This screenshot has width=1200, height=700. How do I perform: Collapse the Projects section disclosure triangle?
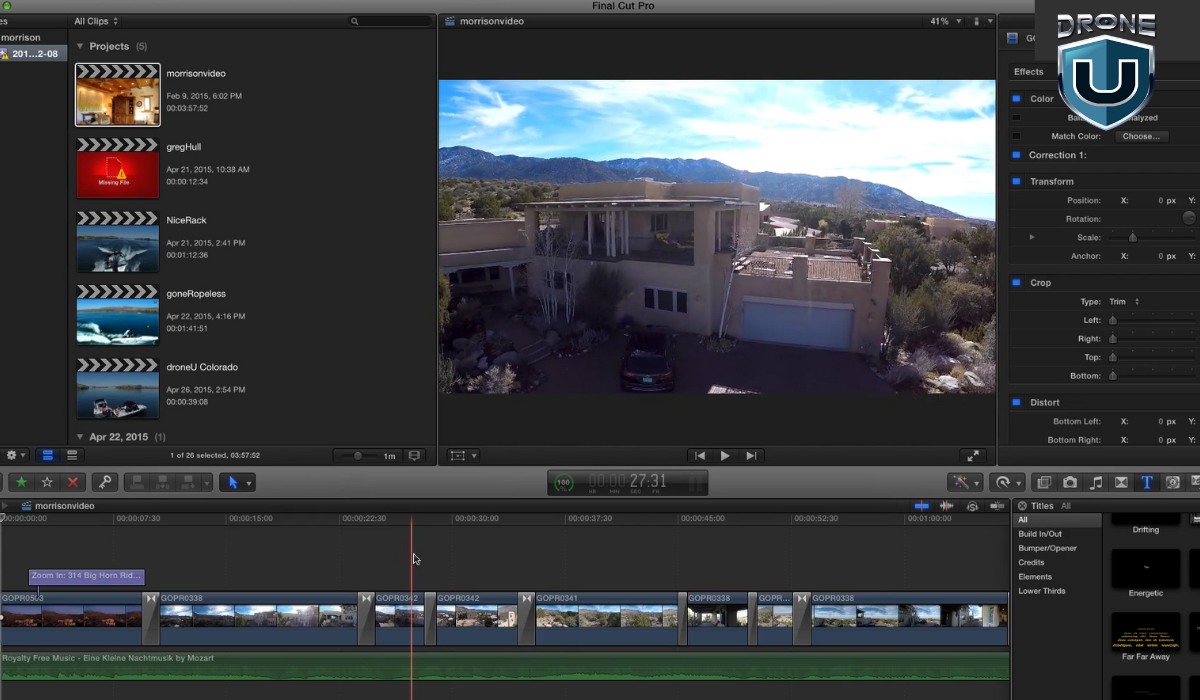80,46
